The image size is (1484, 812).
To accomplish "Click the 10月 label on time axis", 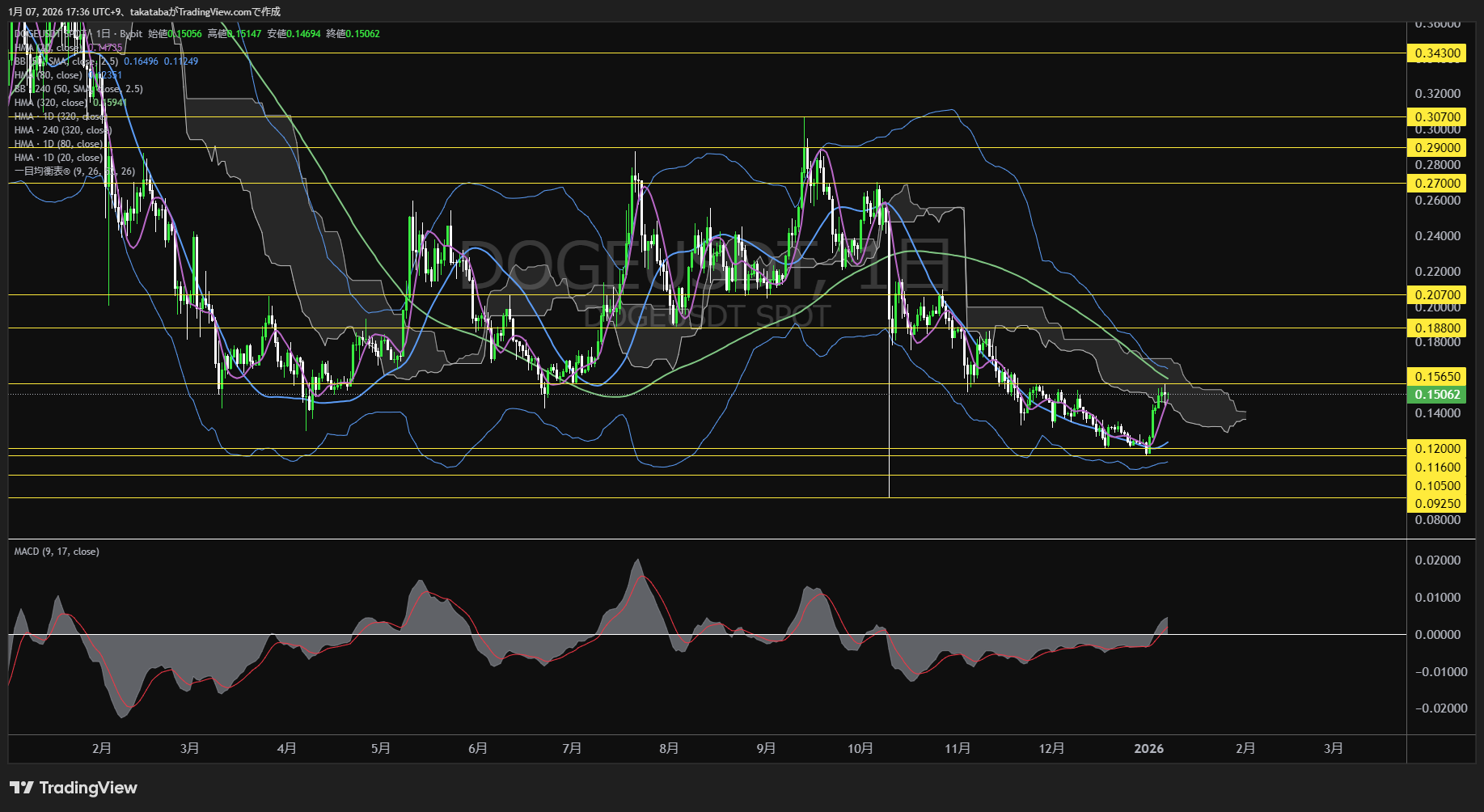I will point(860,749).
